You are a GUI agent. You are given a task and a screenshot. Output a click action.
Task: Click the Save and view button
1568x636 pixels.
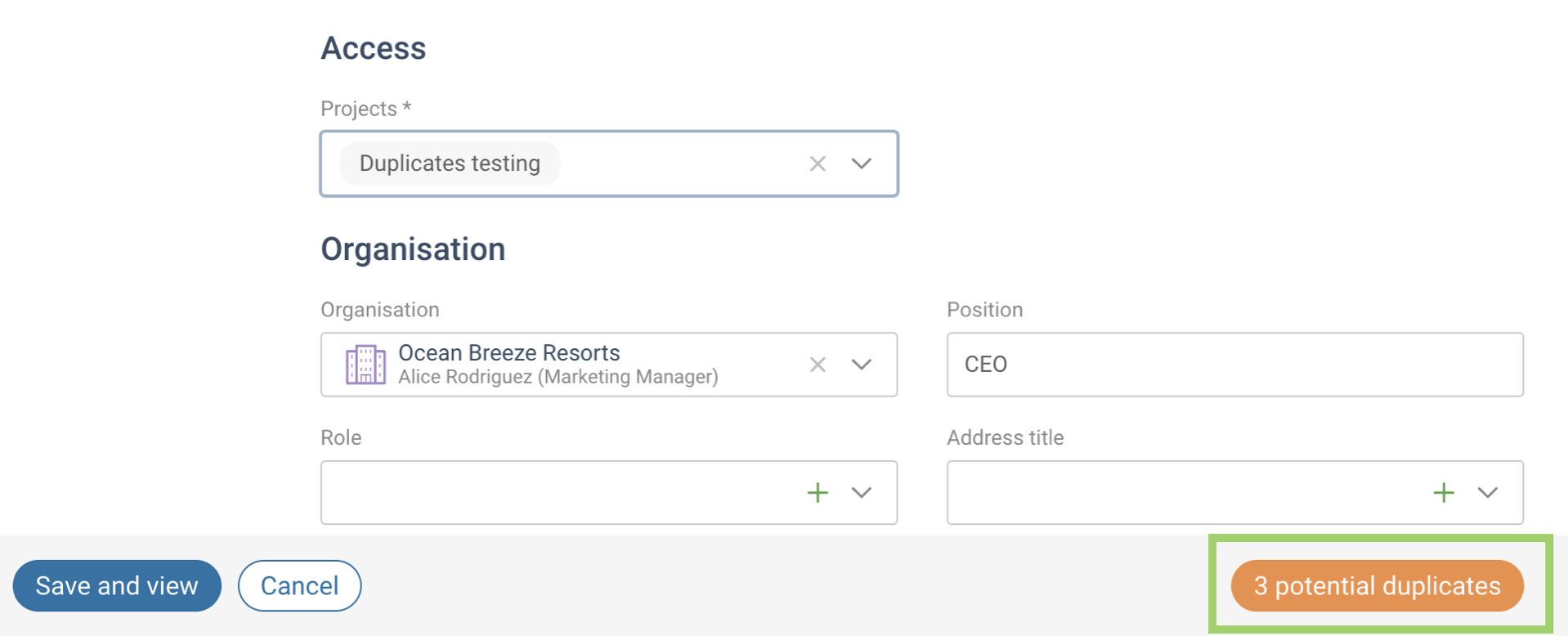coord(117,585)
